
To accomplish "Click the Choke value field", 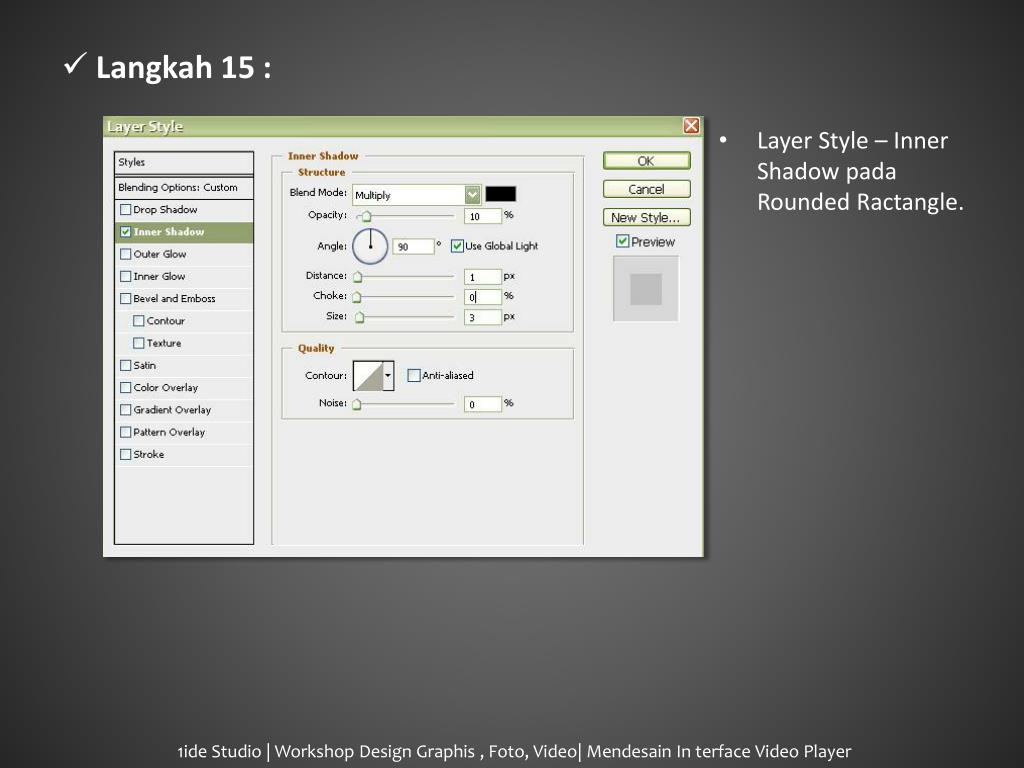I will (483, 297).
